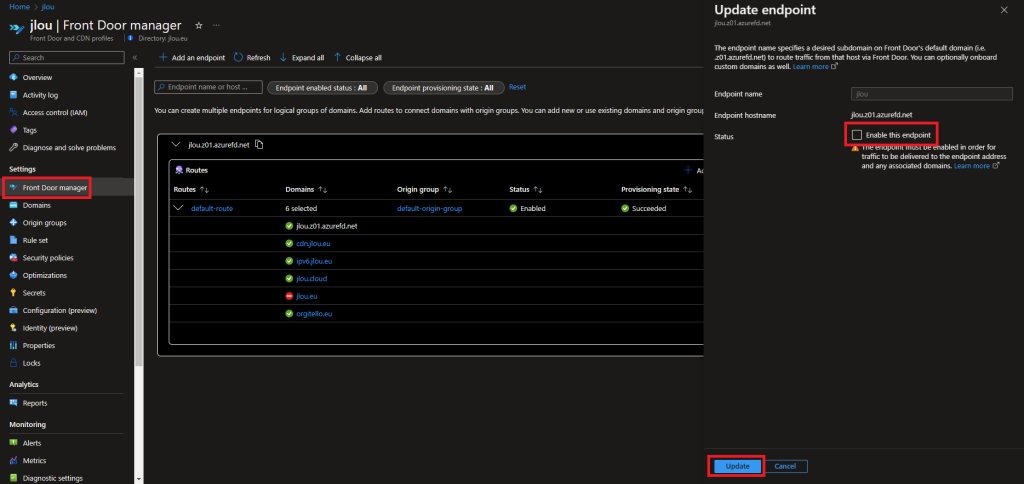The height and width of the screenshot is (484, 1024).
Task: Click the Properties icon
Action: point(14,345)
